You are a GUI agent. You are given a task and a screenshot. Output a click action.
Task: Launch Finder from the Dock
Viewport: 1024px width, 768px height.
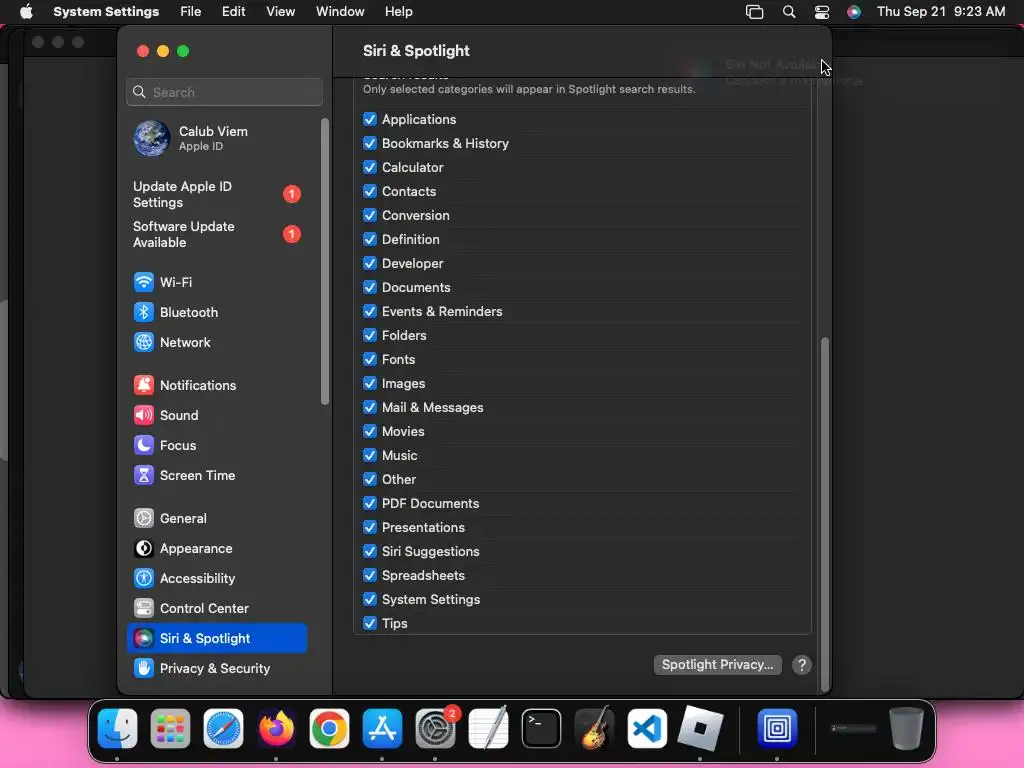pos(118,728)
